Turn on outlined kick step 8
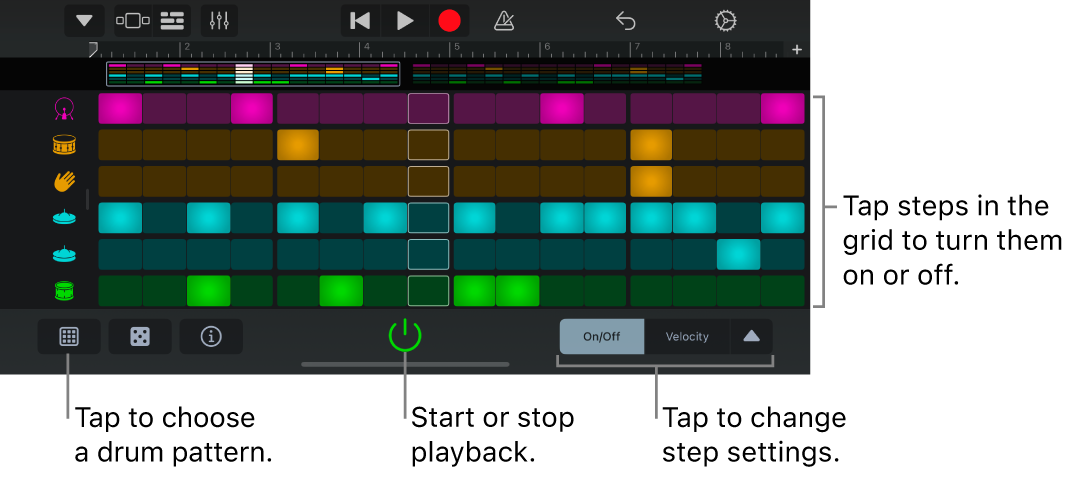1070x480 pixels. click(429, 109)
